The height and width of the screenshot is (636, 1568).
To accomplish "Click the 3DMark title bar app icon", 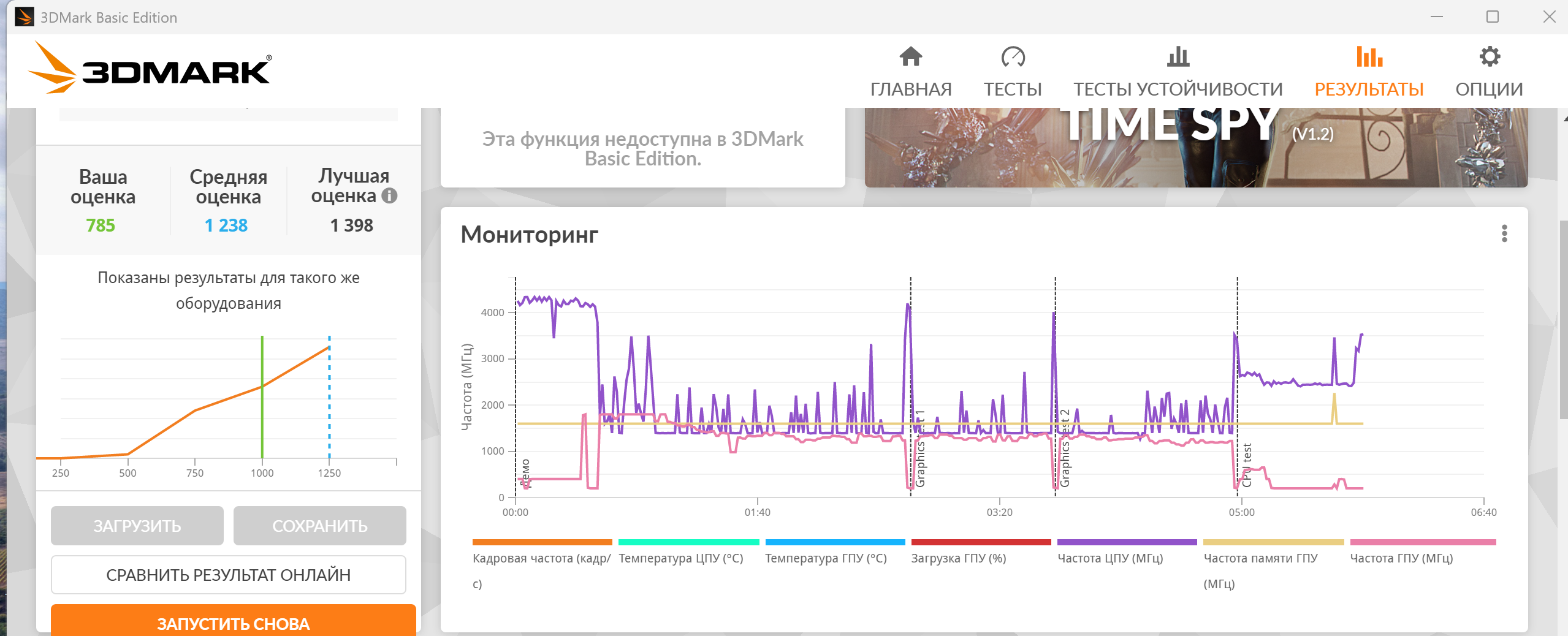I will pyautogui.click(x=24, y=17).
